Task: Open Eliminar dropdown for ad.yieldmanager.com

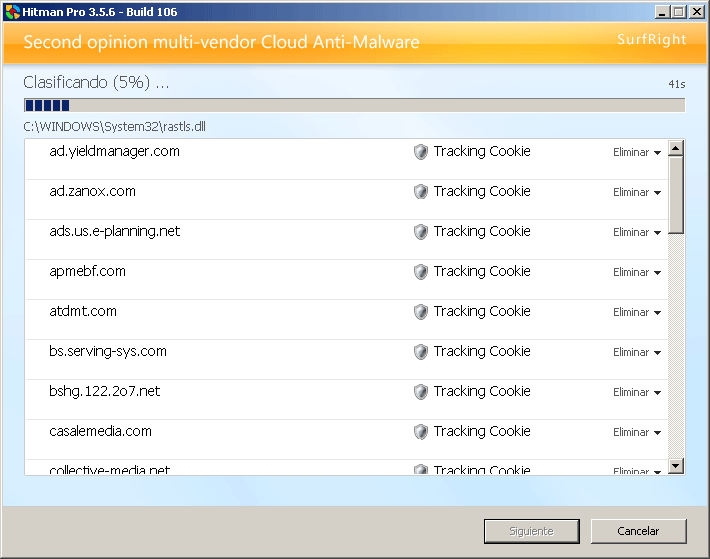Action: coord(637,153)
